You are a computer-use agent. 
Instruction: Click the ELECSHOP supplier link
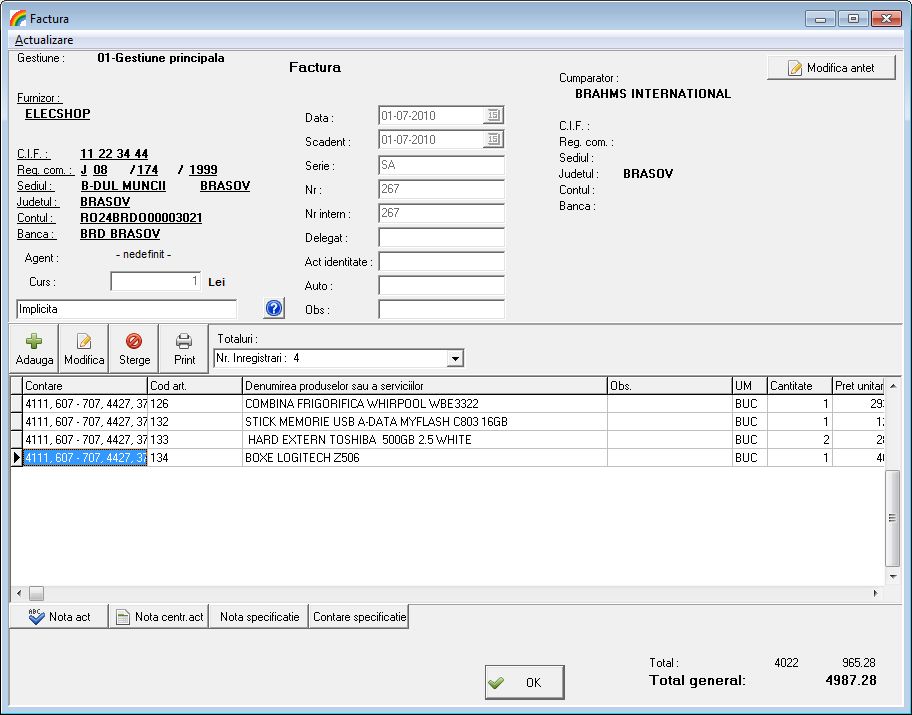coord(57,114)
